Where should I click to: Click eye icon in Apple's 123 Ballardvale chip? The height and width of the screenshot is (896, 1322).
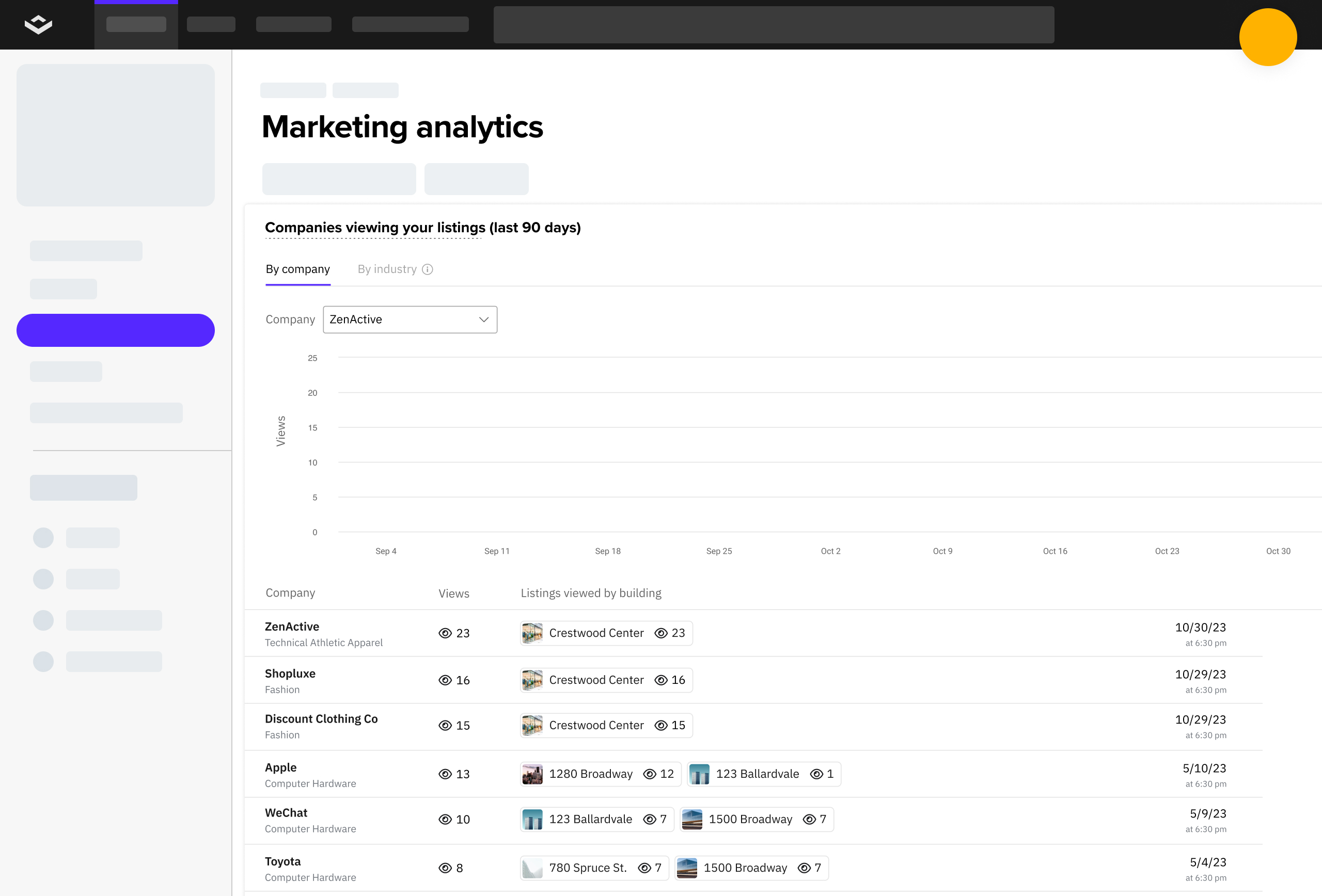(x=816, y=774)
